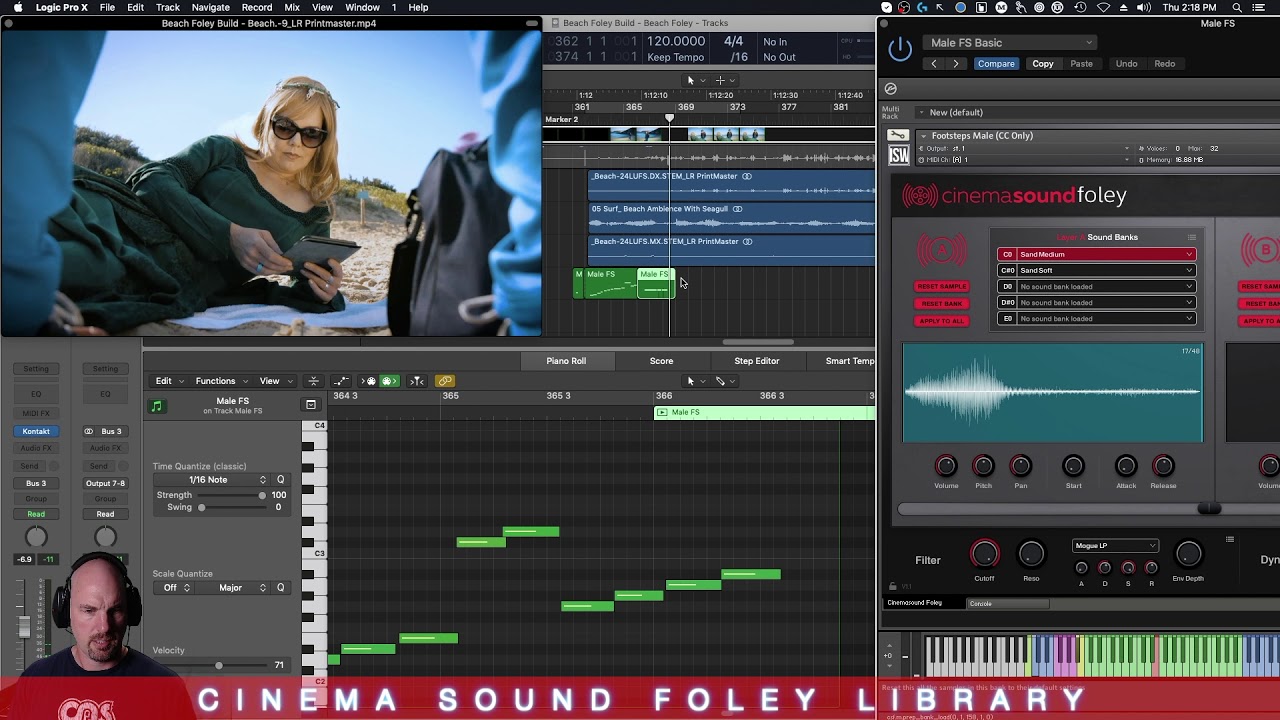Toggle the Kontakt plugin power button

coord(900,47)
